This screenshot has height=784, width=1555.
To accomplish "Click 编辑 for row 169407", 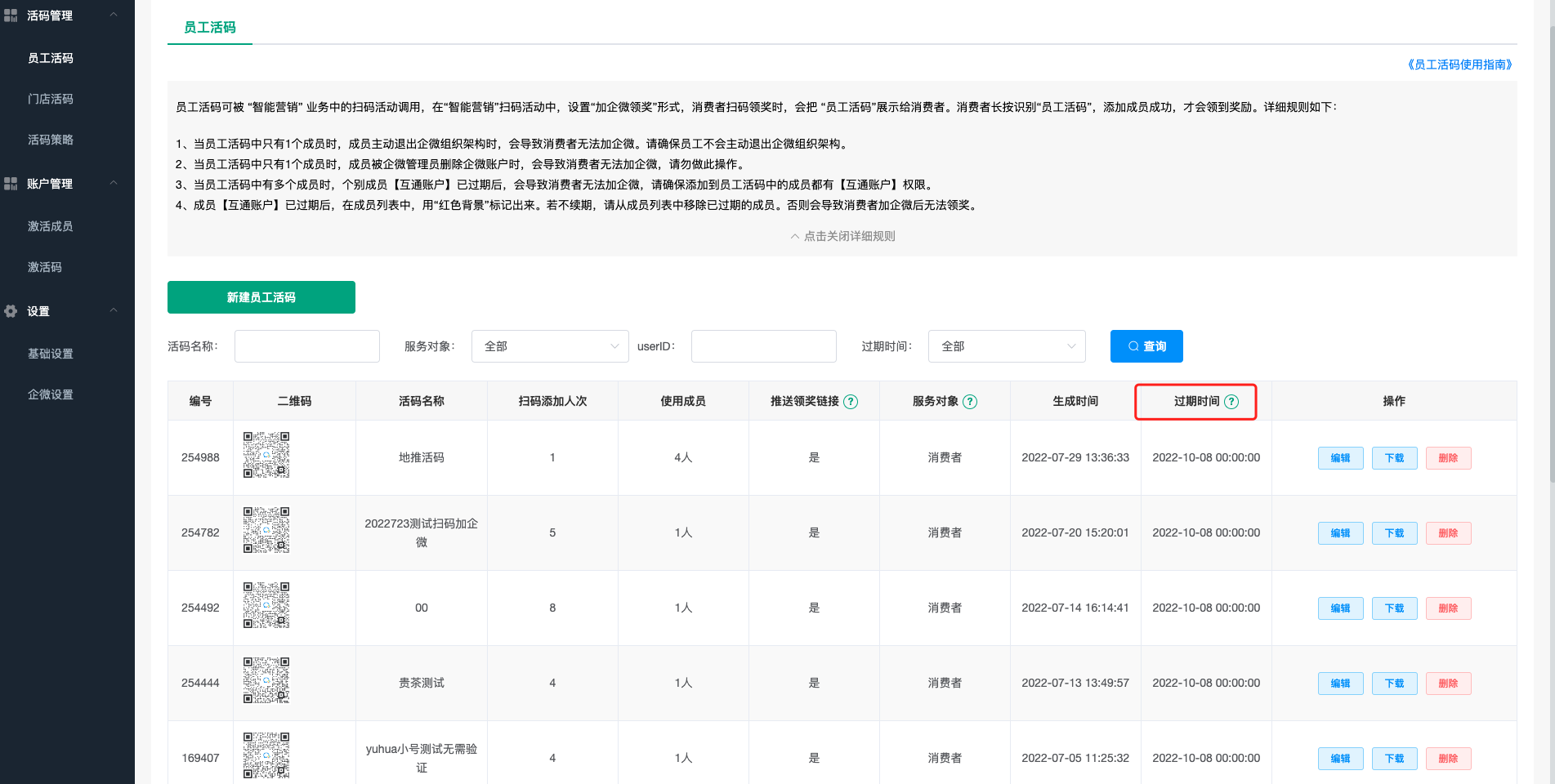I will click(x=1341, y=759).
